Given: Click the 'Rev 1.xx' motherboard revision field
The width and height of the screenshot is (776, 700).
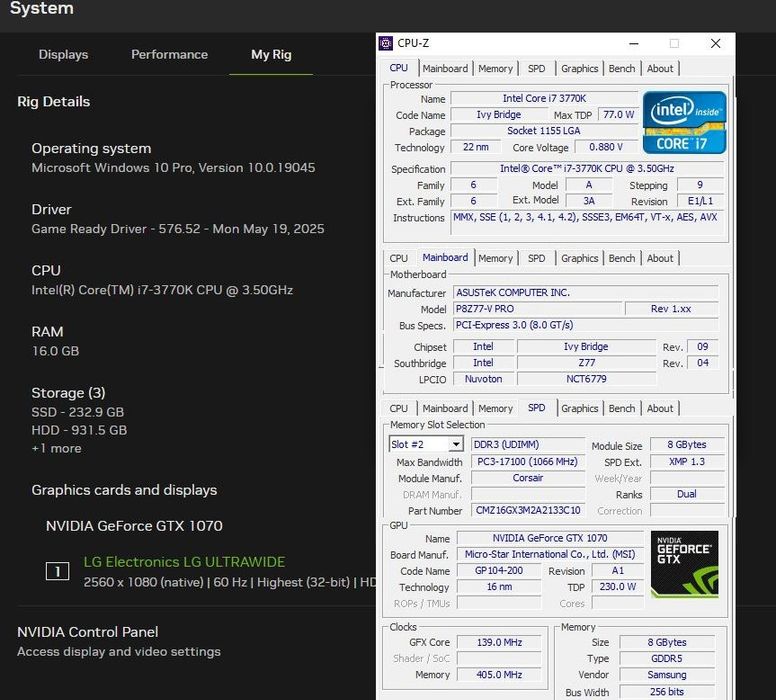Looking at the screenshot, I should click(x=671, y=309).
